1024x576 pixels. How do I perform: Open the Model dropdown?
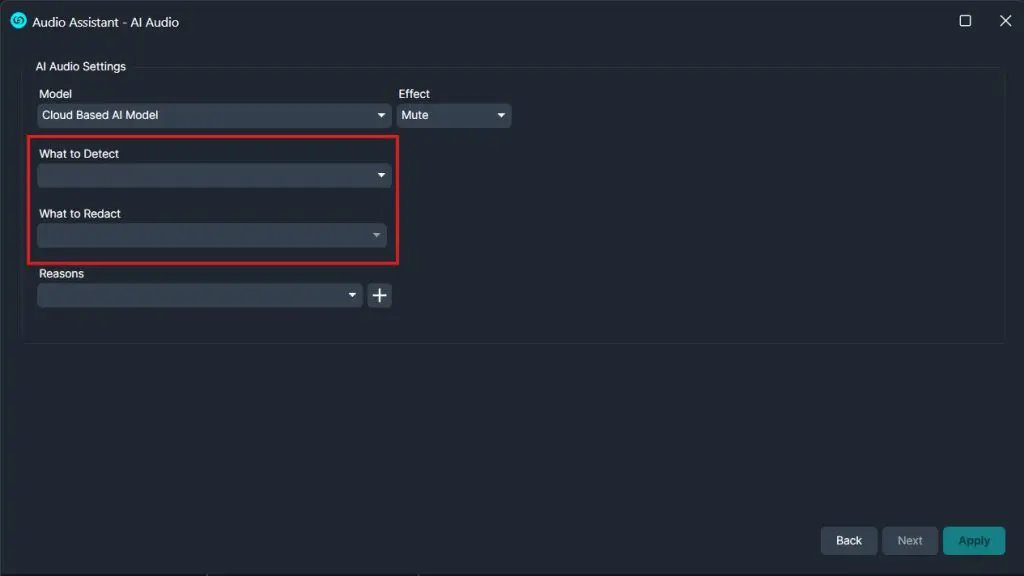point(214,116)
